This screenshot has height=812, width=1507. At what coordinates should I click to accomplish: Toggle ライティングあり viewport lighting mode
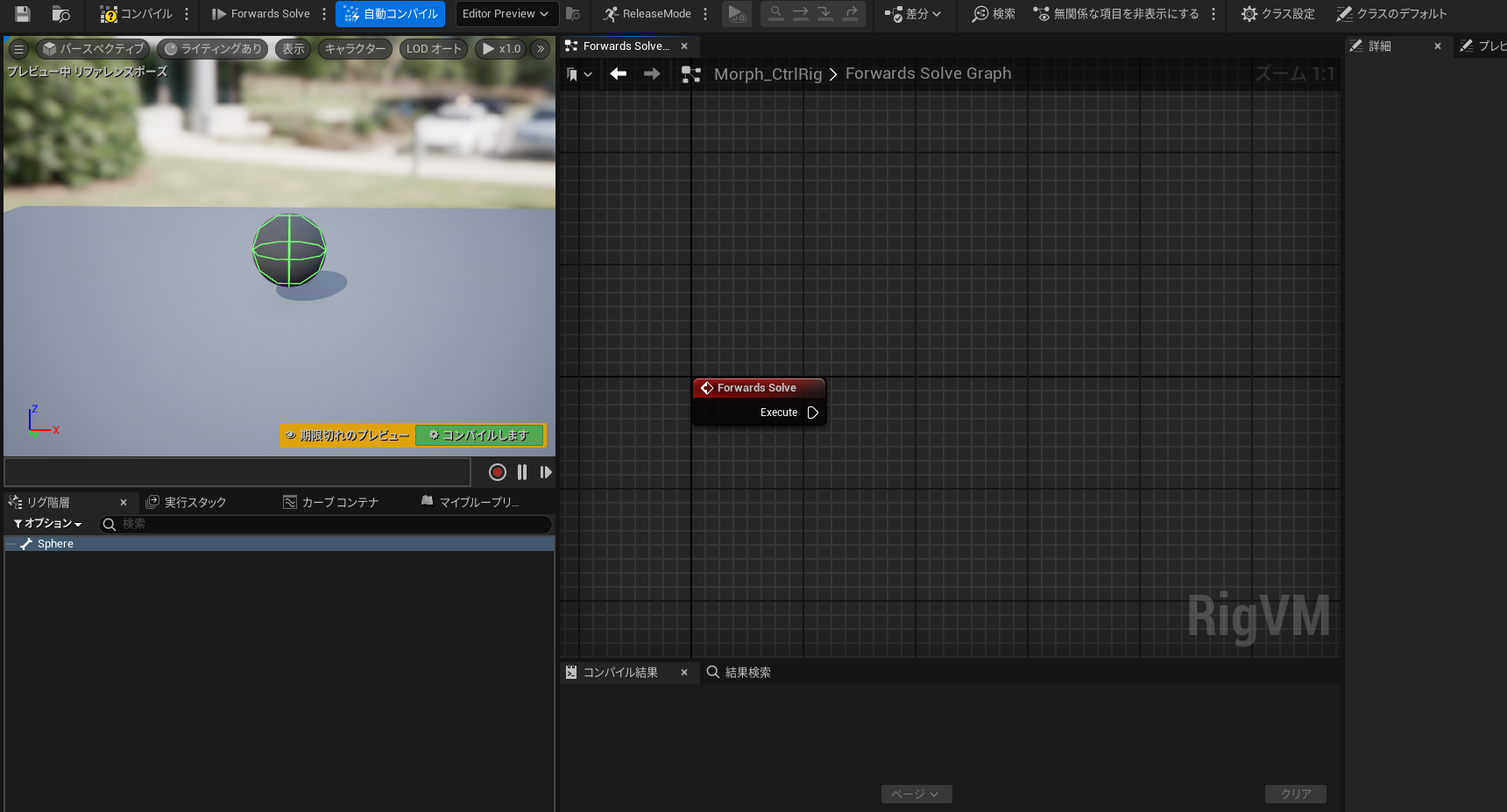pyautogui.click(x=212, y=48)
